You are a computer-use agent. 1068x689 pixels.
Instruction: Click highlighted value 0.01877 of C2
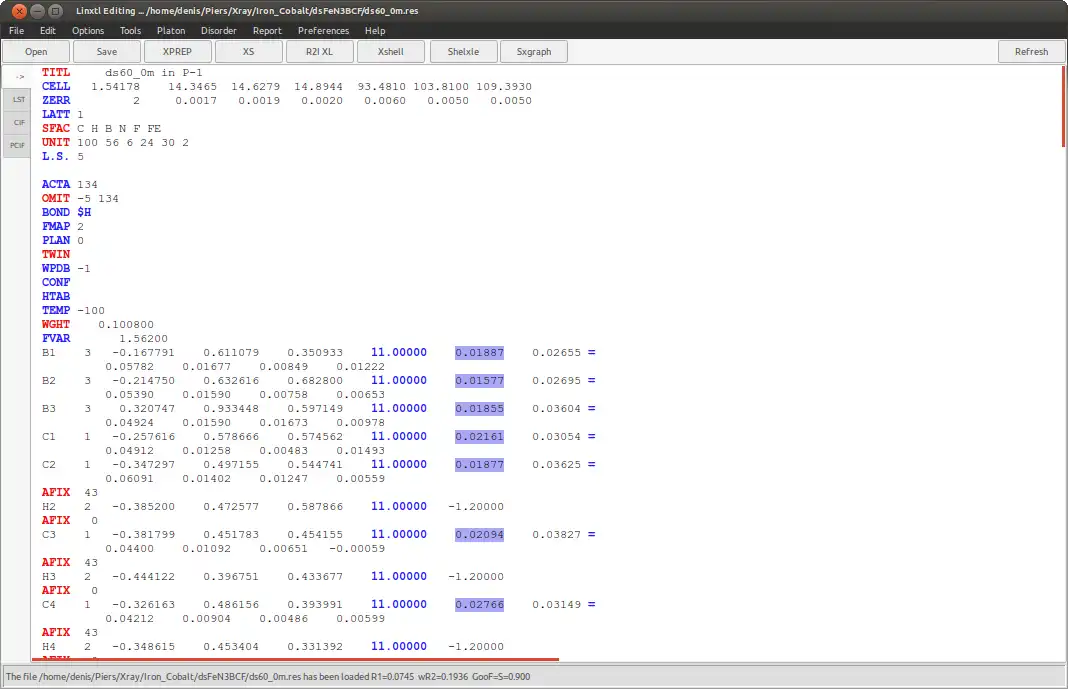coord(480,464)
